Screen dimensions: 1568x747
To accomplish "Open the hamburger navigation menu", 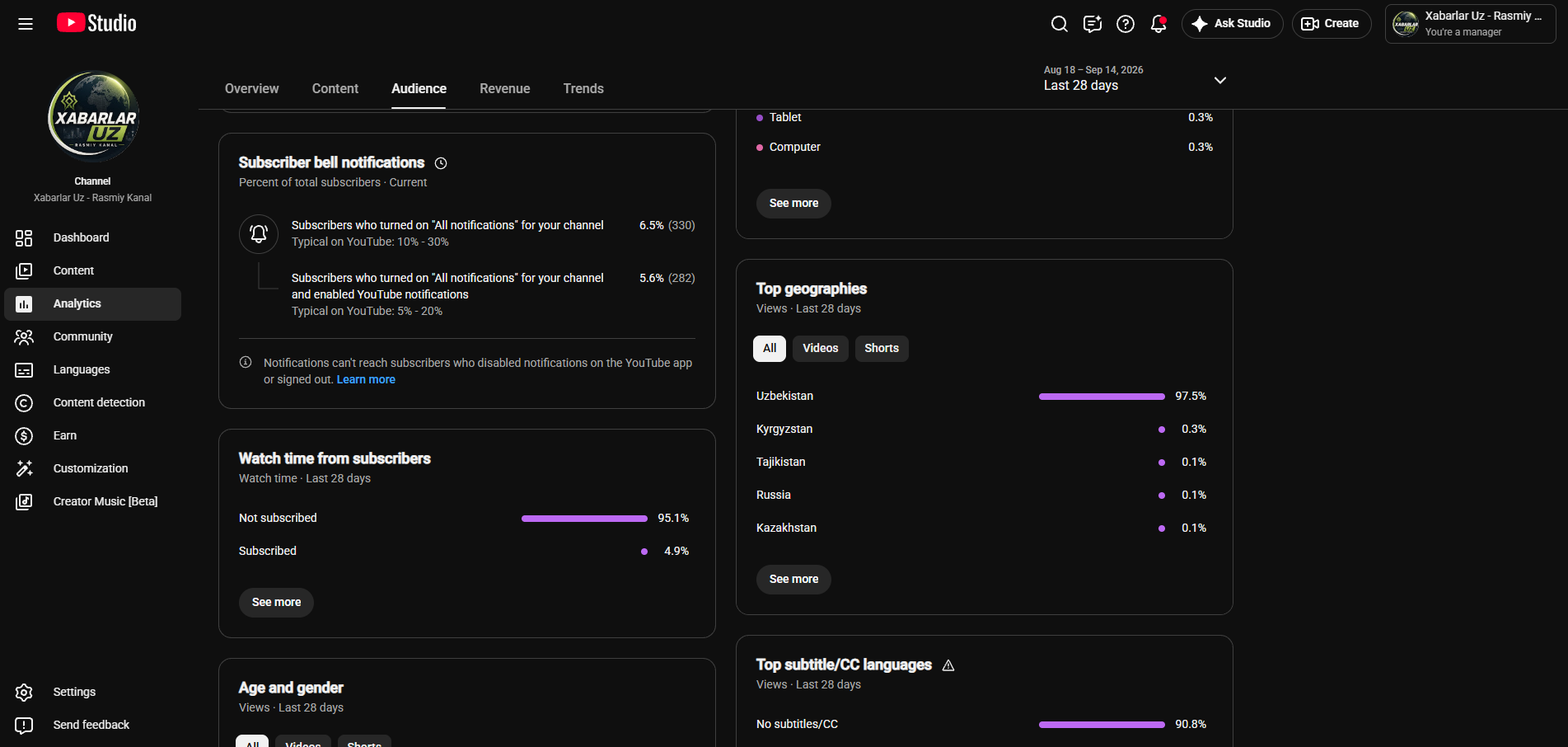I will click(x=26, y=24).
